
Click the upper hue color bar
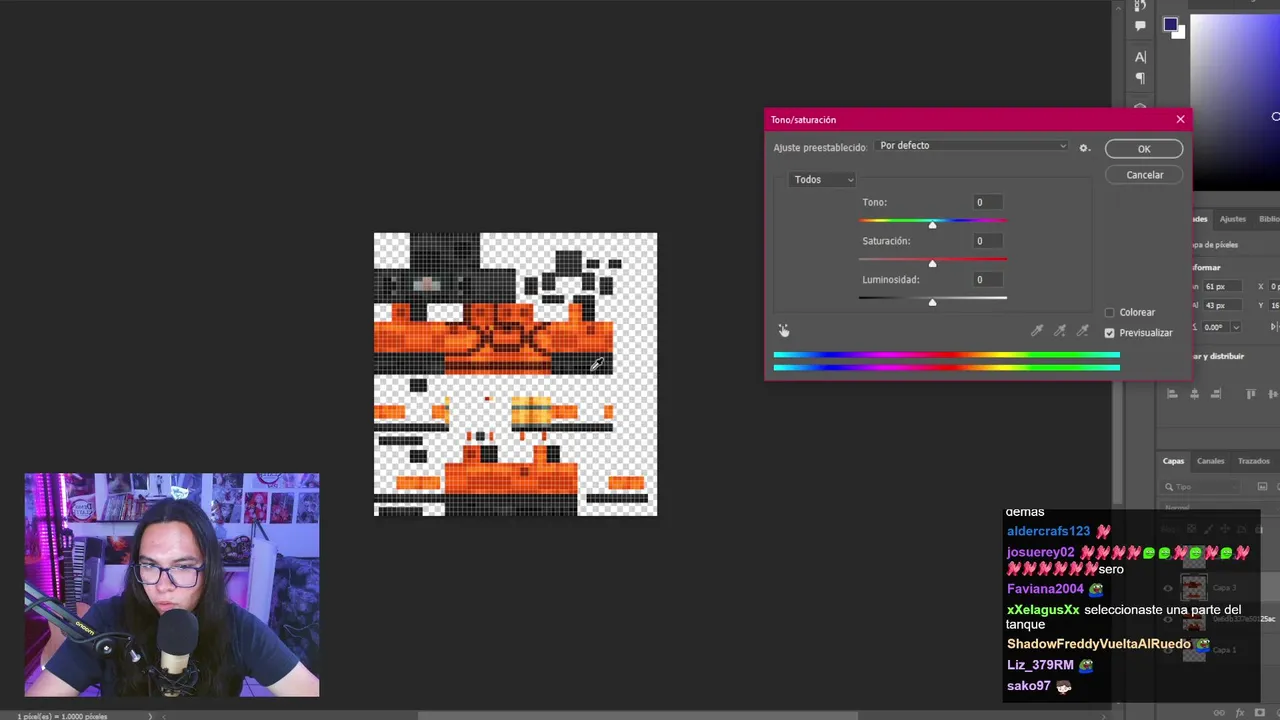click(946, 355)
